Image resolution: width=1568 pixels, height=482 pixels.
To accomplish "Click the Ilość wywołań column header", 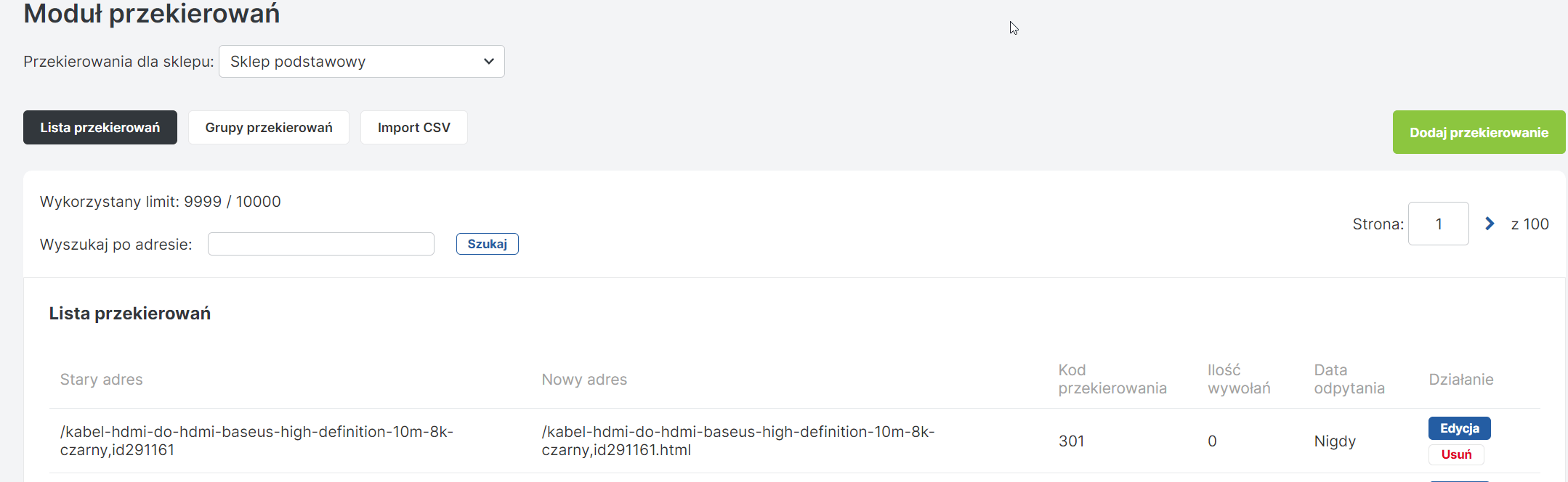I will pyautogui.click(x=1239, y=380).
